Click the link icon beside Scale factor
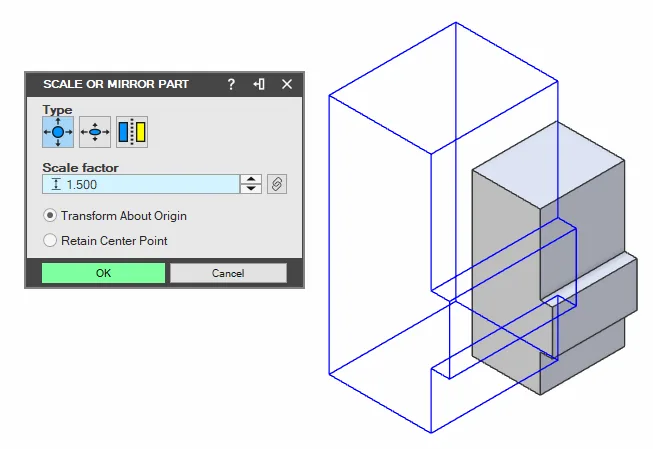 277,184
